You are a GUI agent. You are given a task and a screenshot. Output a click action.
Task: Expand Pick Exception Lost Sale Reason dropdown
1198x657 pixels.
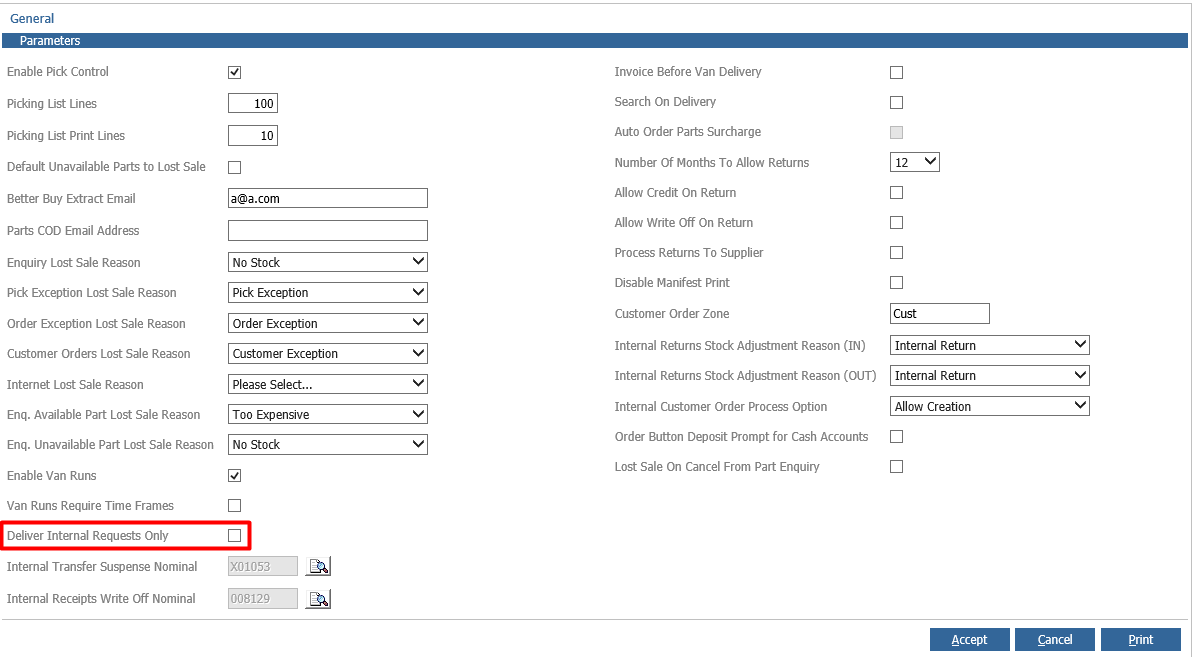(328, 293)
